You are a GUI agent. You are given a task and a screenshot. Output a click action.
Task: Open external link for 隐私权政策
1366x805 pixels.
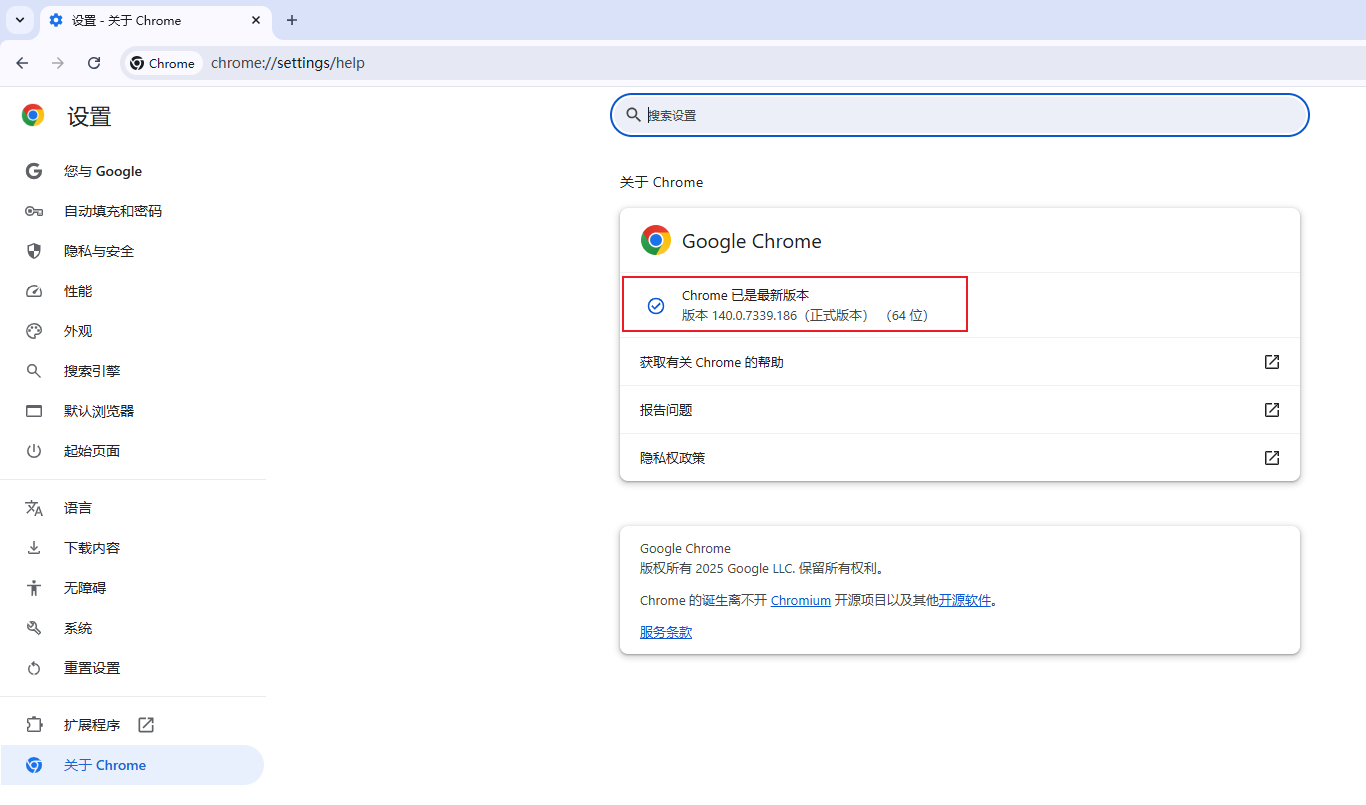pyautogui.click(x=1271, y=457)
